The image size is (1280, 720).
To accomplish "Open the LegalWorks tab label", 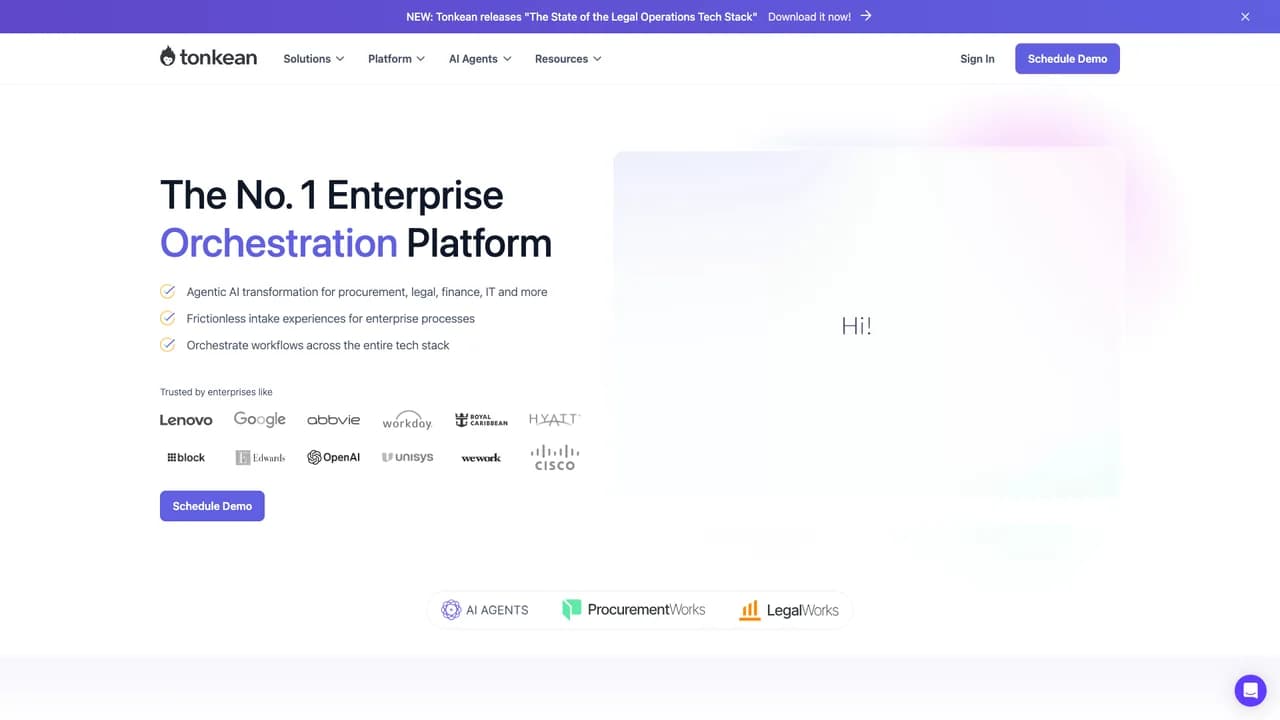I will pos(802,610).
